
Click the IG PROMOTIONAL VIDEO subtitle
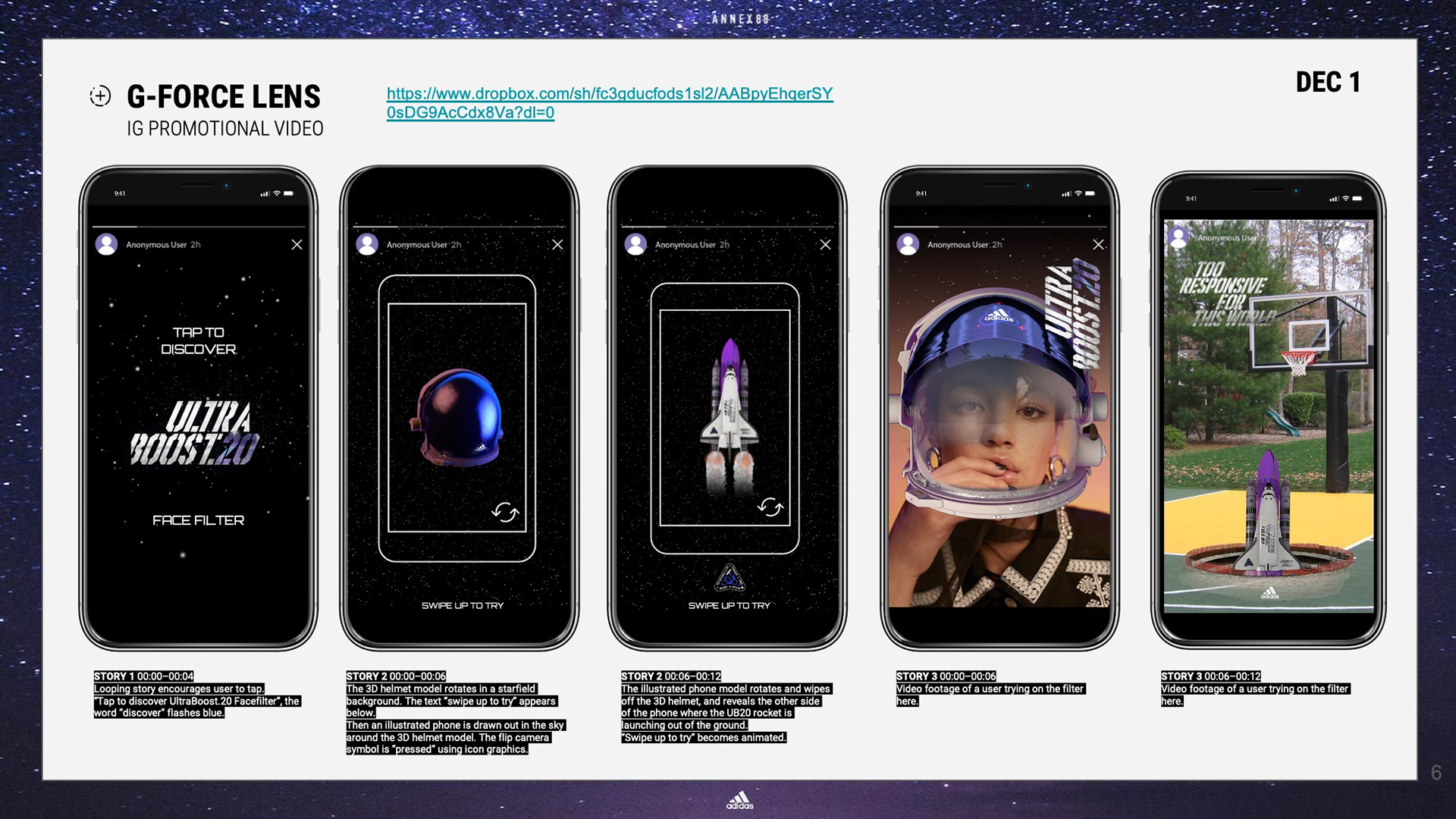(225, 129)
